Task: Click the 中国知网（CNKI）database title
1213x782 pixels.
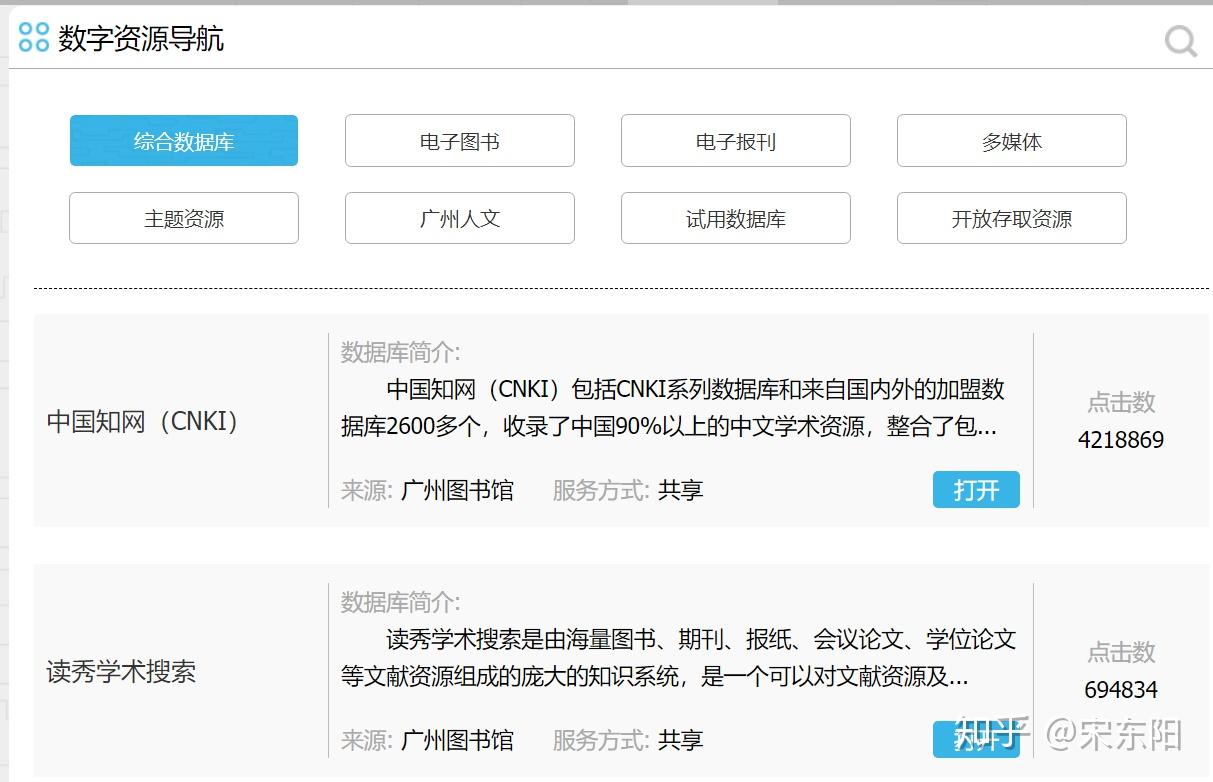Action: (144, 421)
